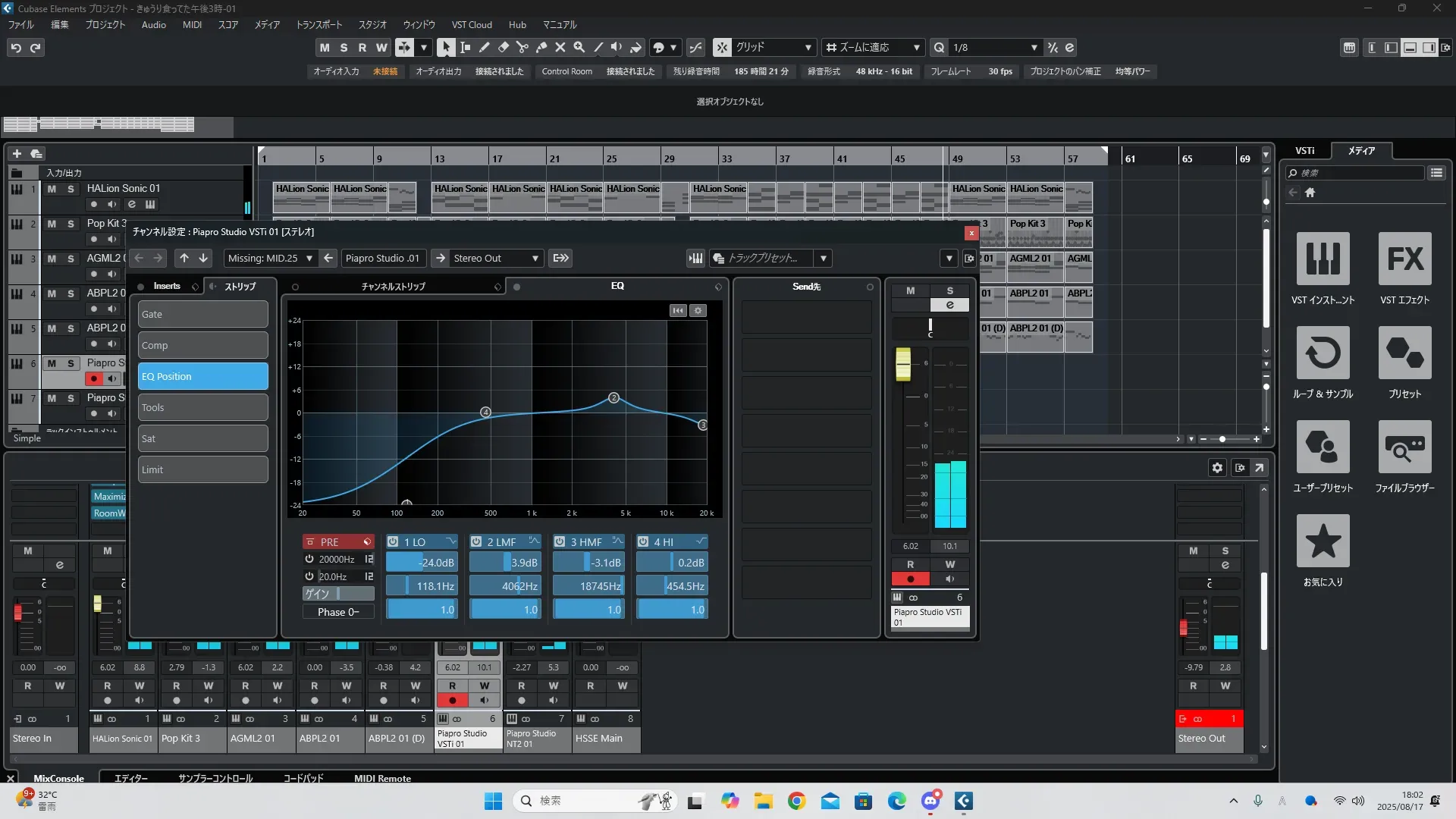Open the MIDI menu
Viewport: 1456px width, 819px height.
point(192,24)
